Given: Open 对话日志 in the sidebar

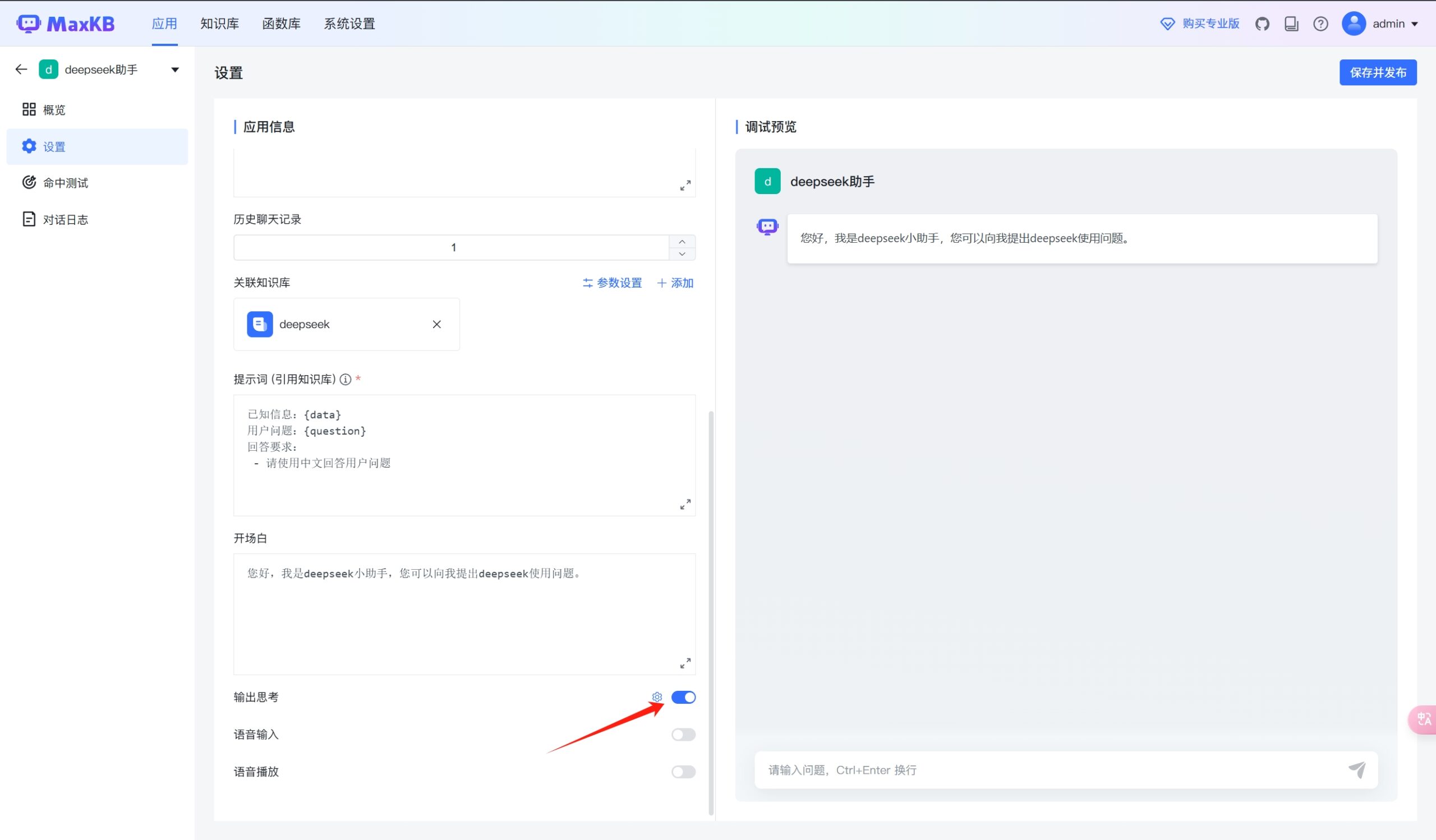Looking at the screenshot, I should coord(97,219).
